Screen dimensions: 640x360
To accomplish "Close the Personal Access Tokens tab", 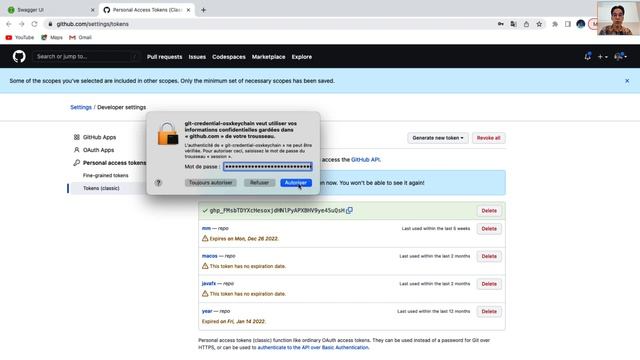I will tap(188, 10).
